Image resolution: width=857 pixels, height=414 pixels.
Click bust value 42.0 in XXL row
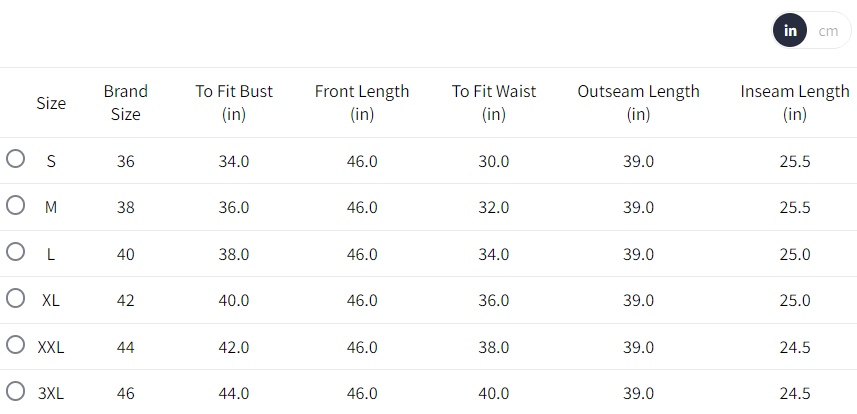click(x=234, y=347)
